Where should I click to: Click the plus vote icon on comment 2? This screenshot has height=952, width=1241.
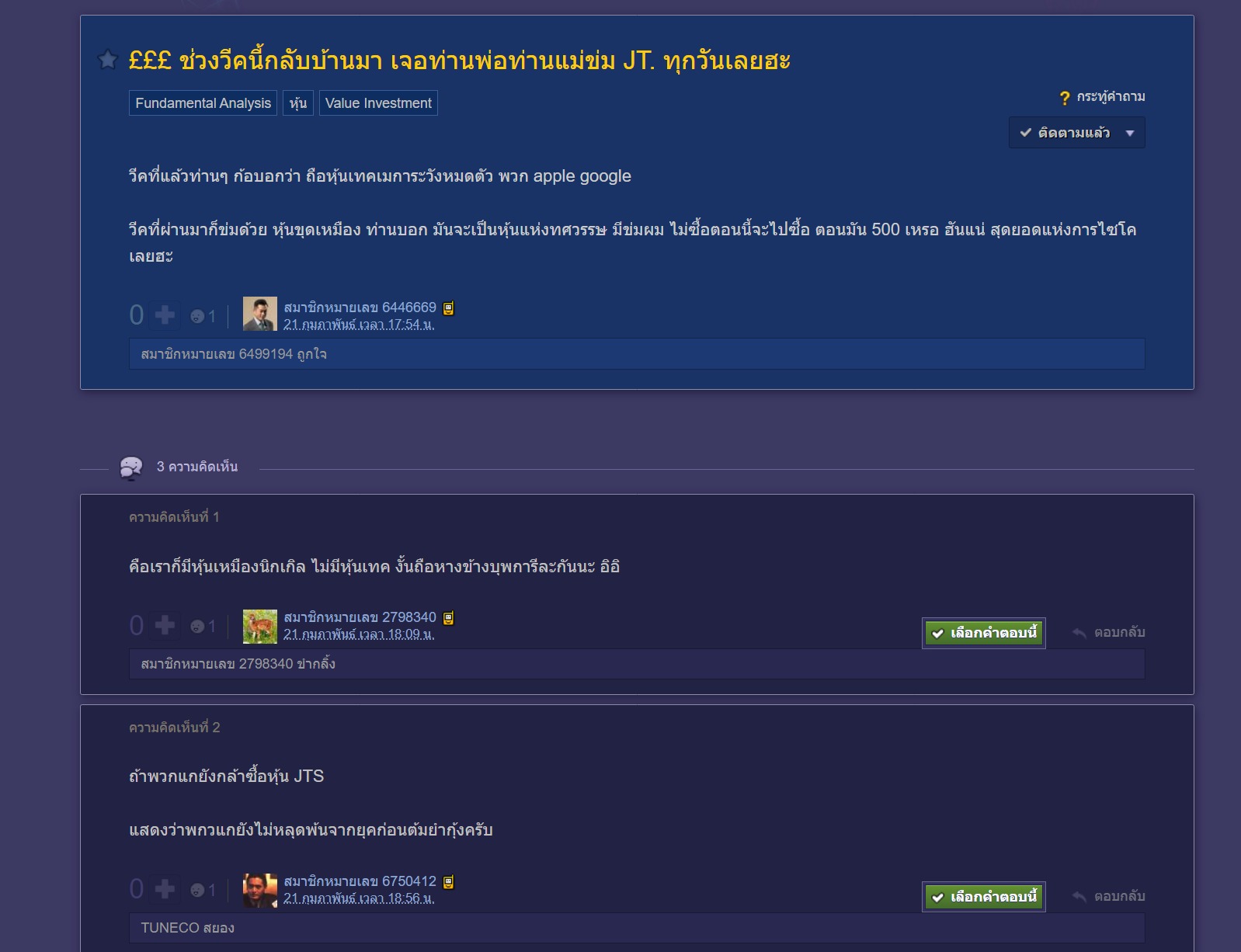point(165,888)
